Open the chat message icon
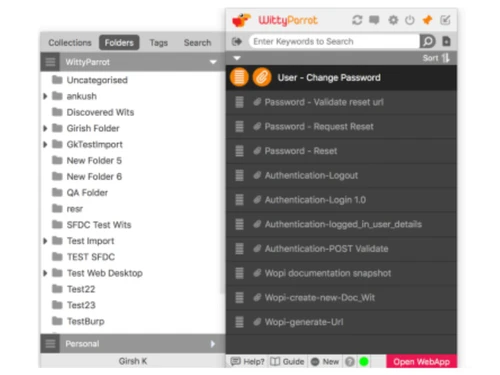This screenshot has width=500, height=375. (x=374, y=20)
